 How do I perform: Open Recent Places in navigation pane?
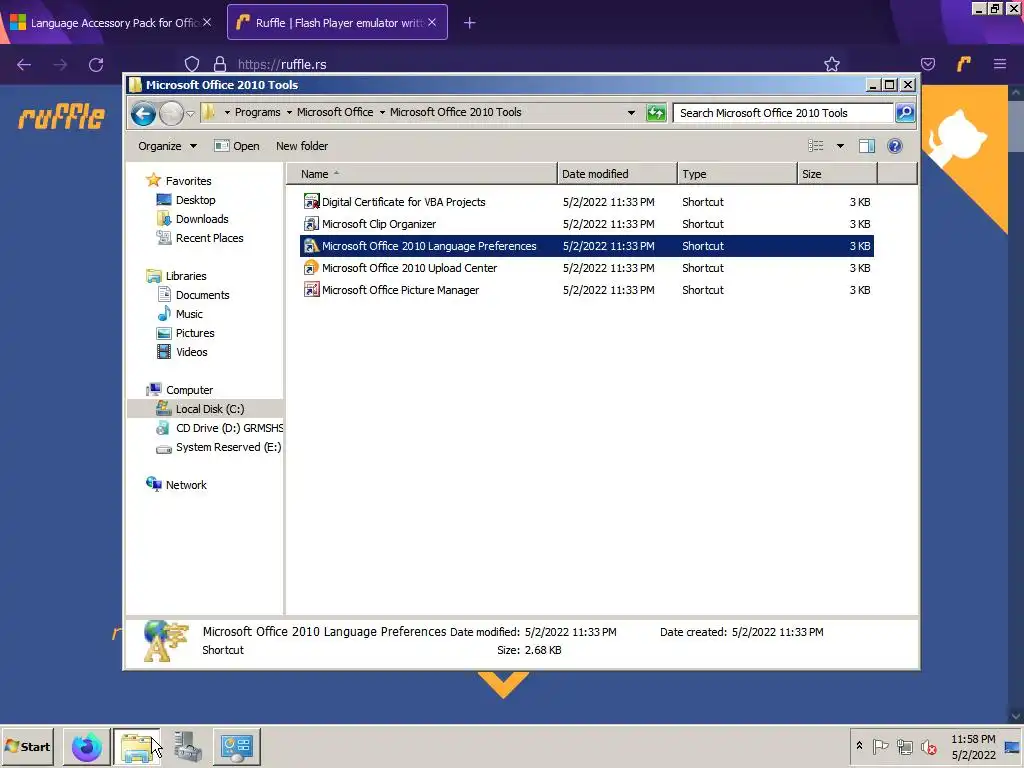pyautogui.click(x=209, y=238)
